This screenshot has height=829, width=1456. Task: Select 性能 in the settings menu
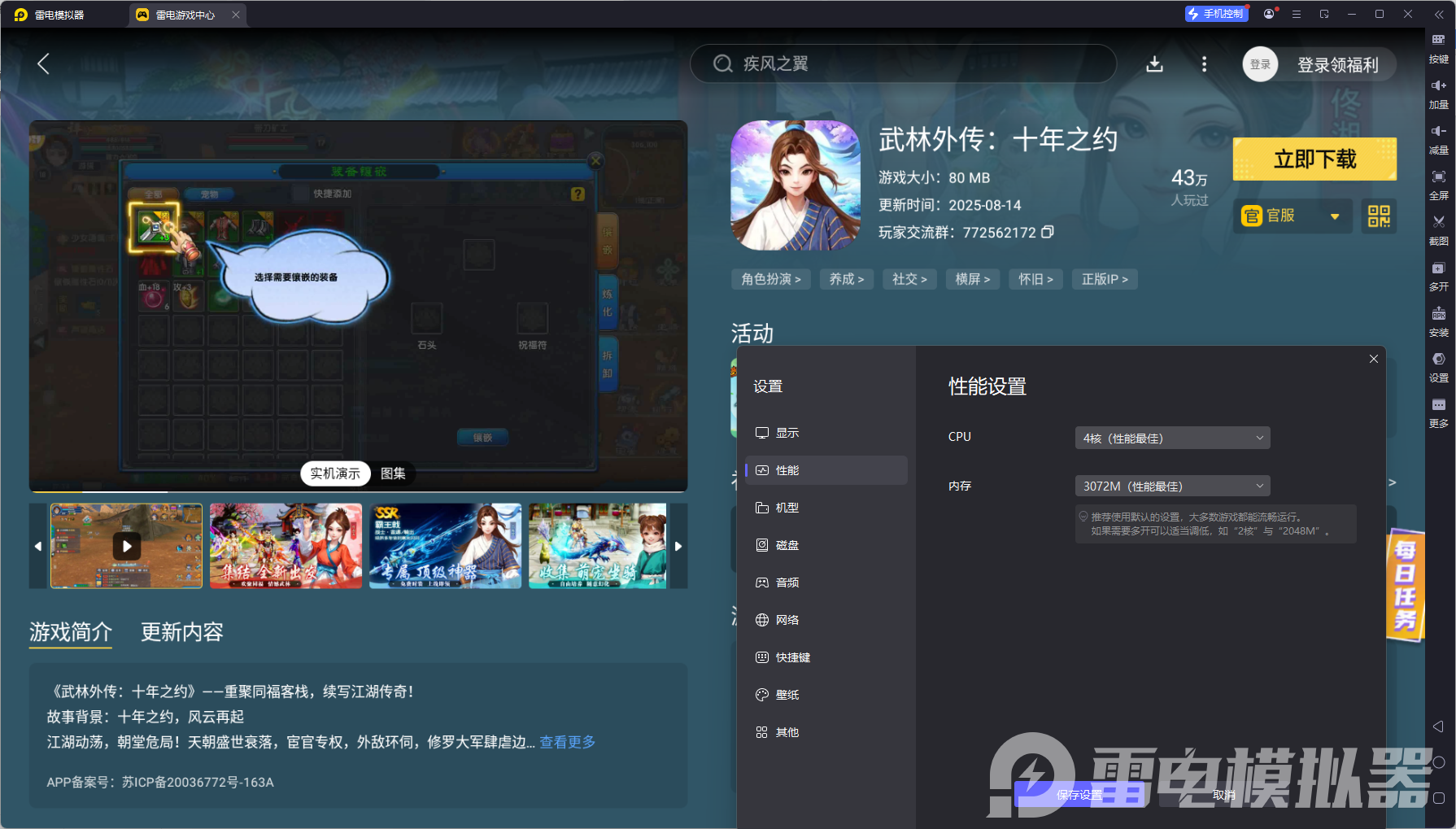click(x=826, y=470)
